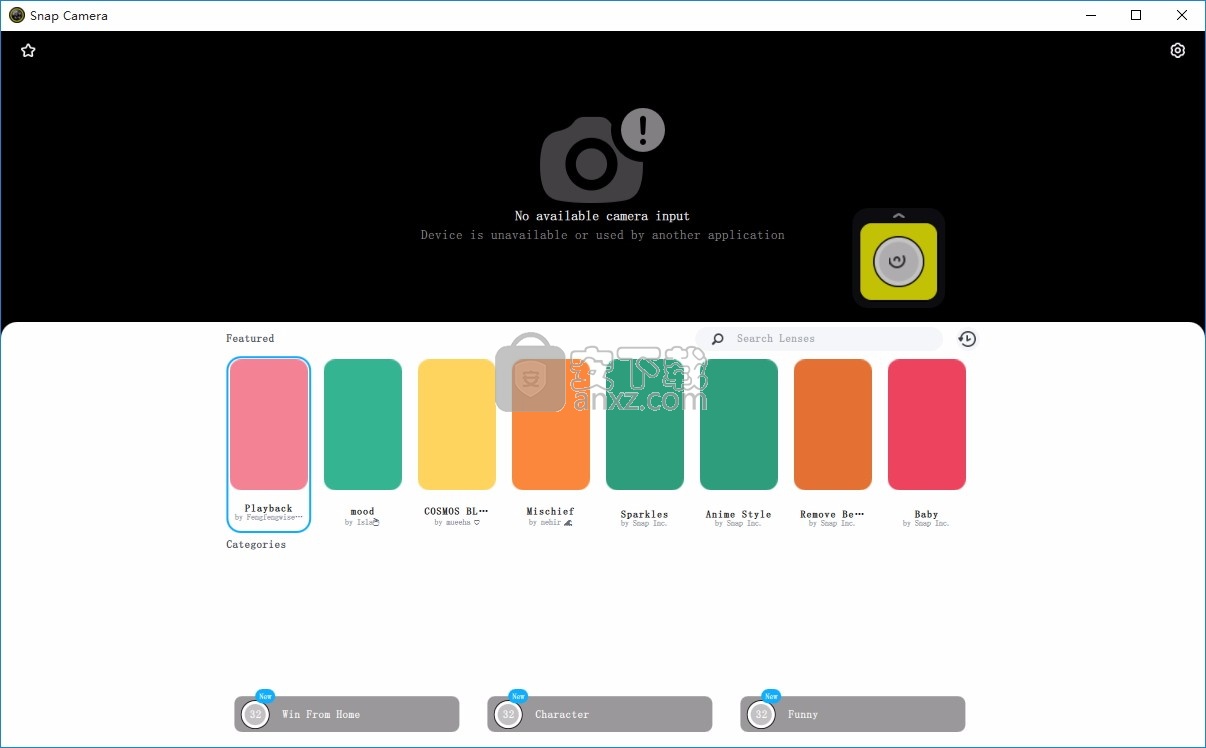Click the 'by Snap Inc.' under Sparkles
The image size is (1206, 748).
pyautogui.click(x=644, y=523)
